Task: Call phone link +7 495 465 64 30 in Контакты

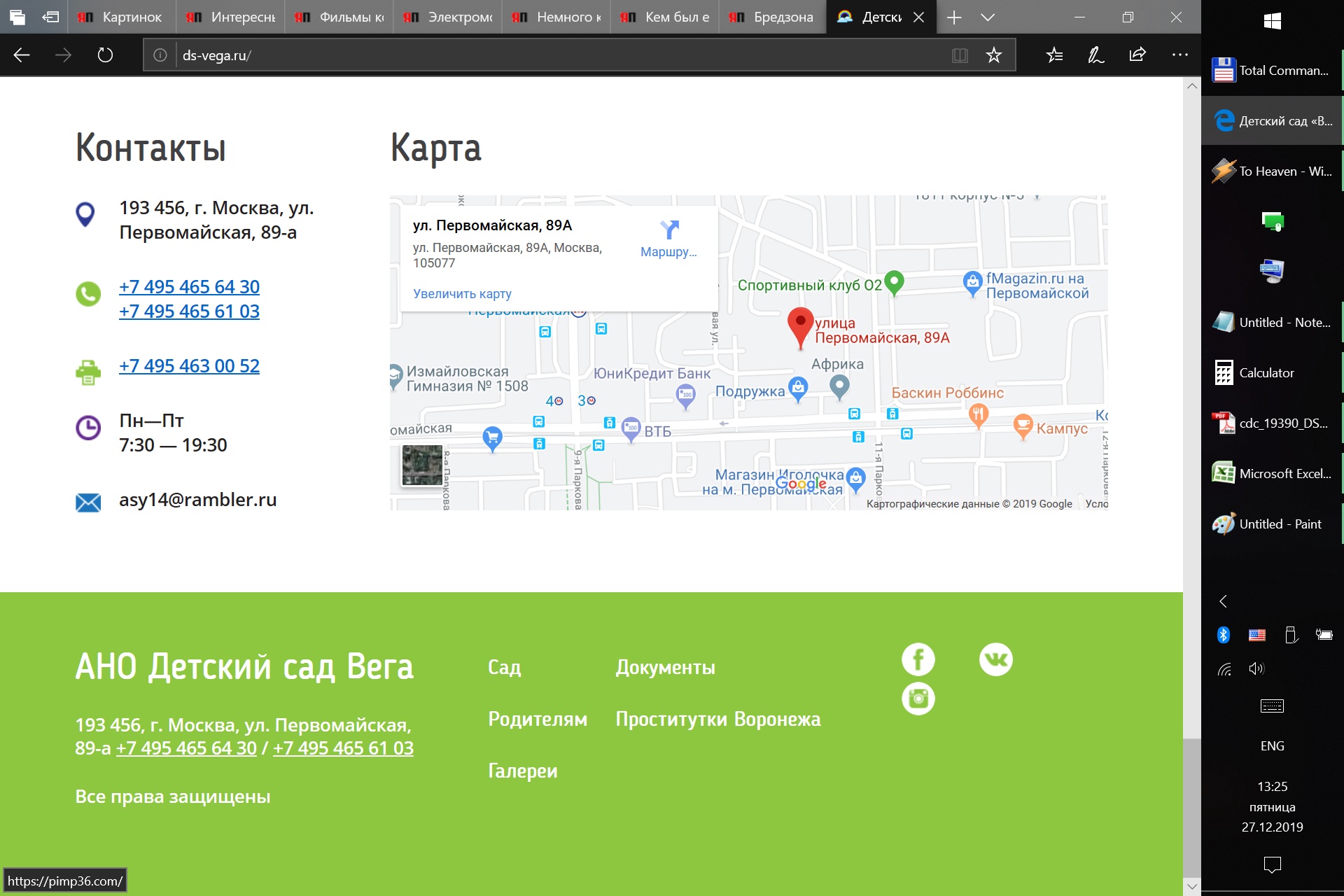Action: pos(189,287)
